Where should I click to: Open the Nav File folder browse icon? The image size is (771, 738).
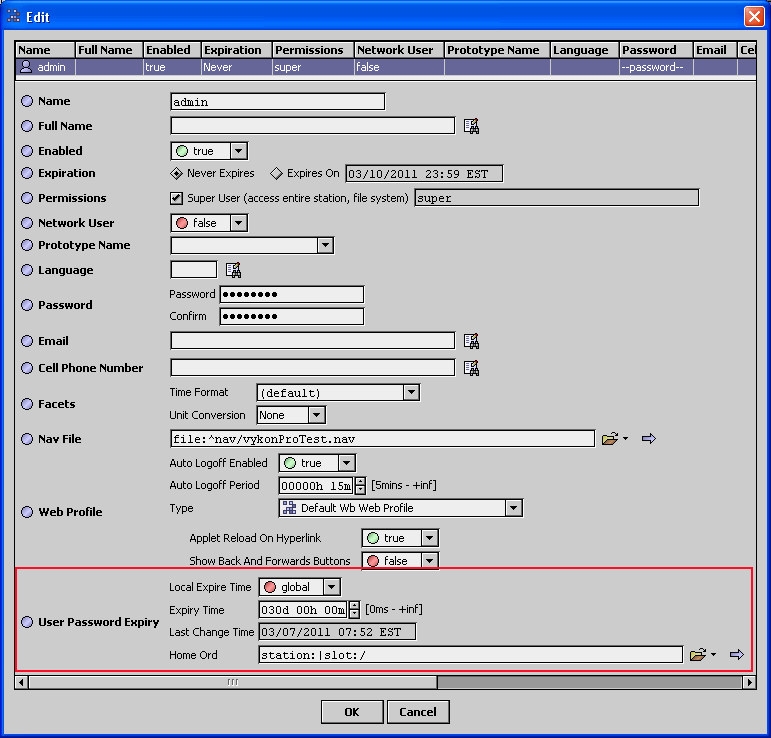[610, 439]
